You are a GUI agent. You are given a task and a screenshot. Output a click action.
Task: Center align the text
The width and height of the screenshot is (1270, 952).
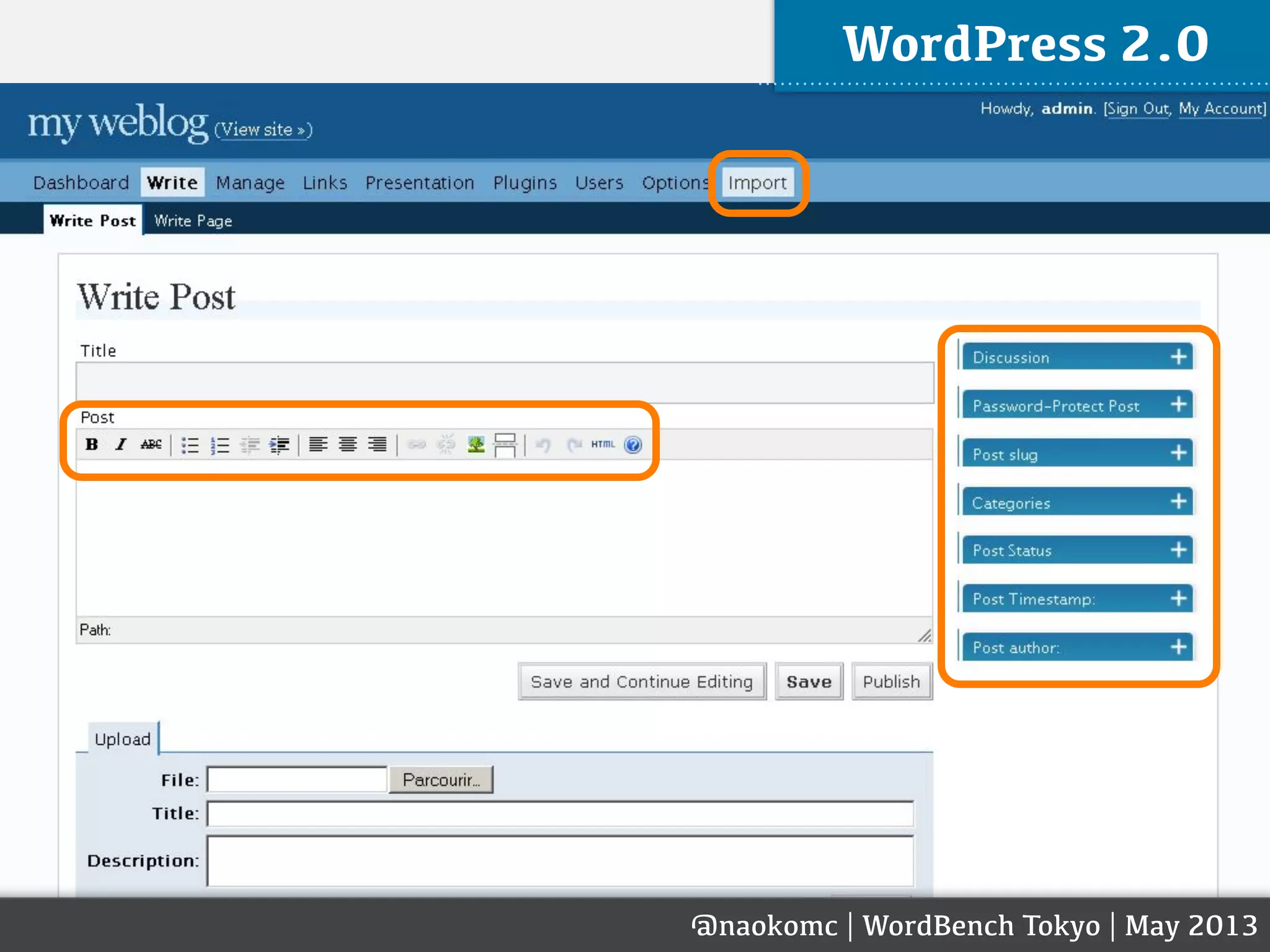click(347, 444)
